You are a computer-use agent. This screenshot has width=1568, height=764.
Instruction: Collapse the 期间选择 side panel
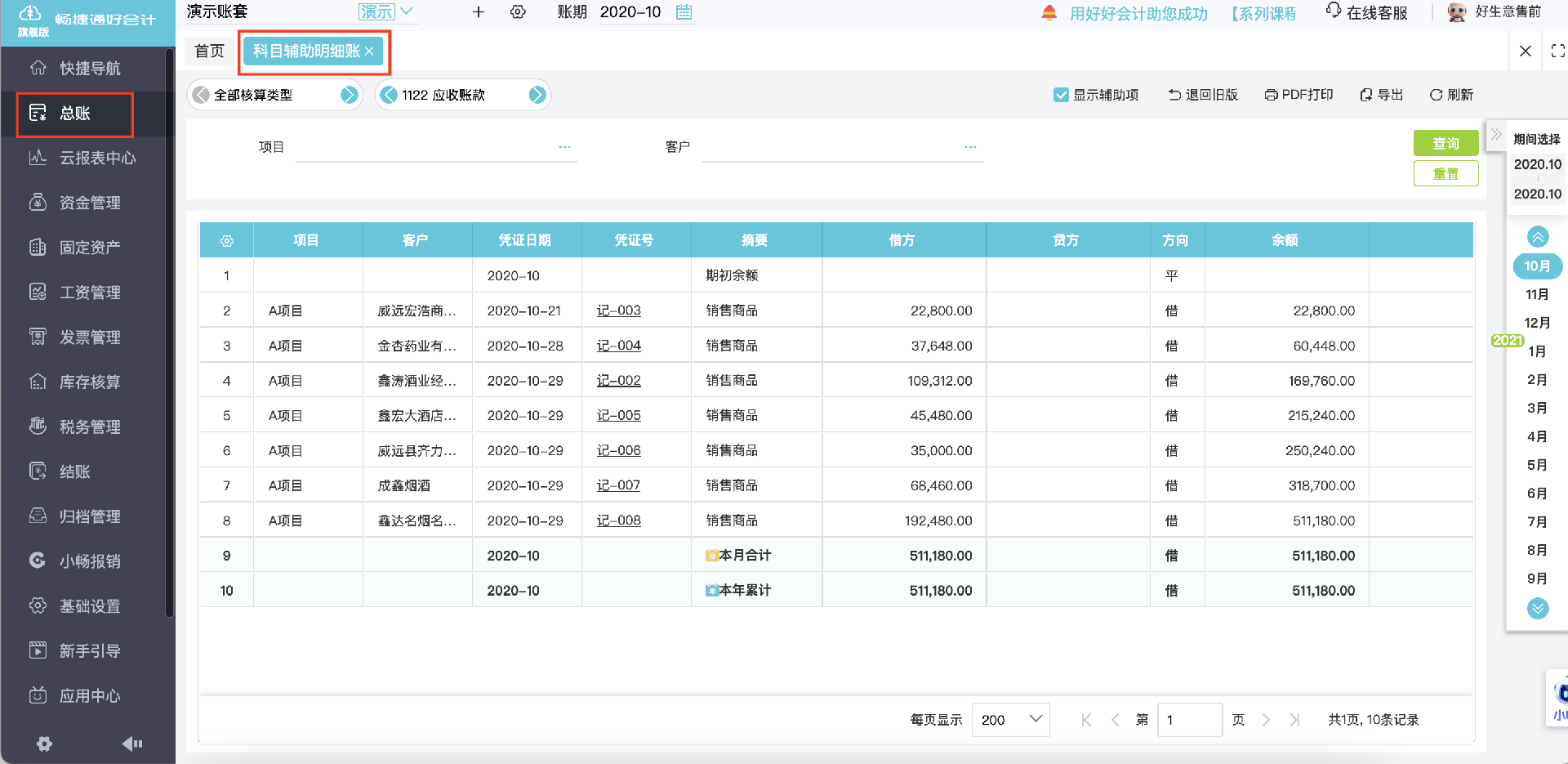(x=1496, y=135)
